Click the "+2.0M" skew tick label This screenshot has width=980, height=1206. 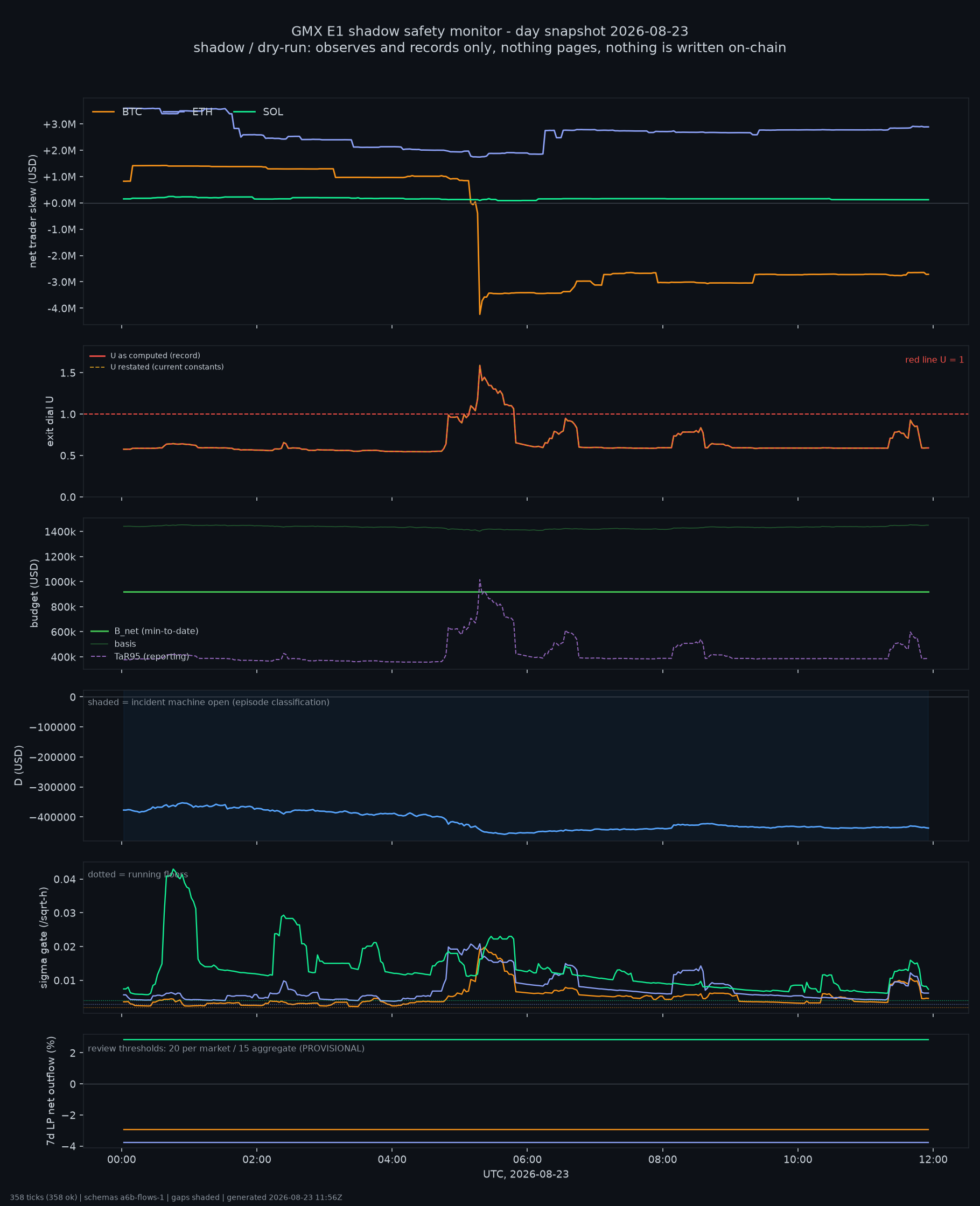[59, 151]
